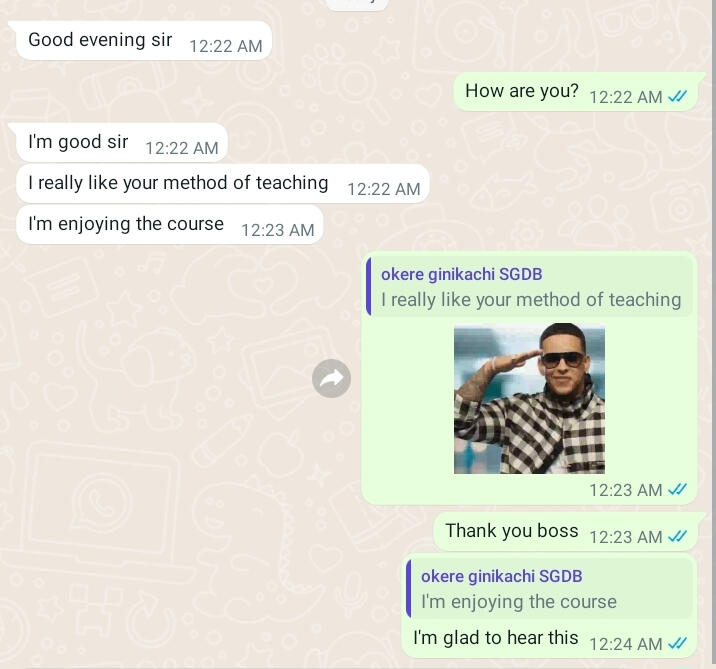Jump to quoted 'I really like your method' reply
Viewport: 716px width, 669px height.
530,286
